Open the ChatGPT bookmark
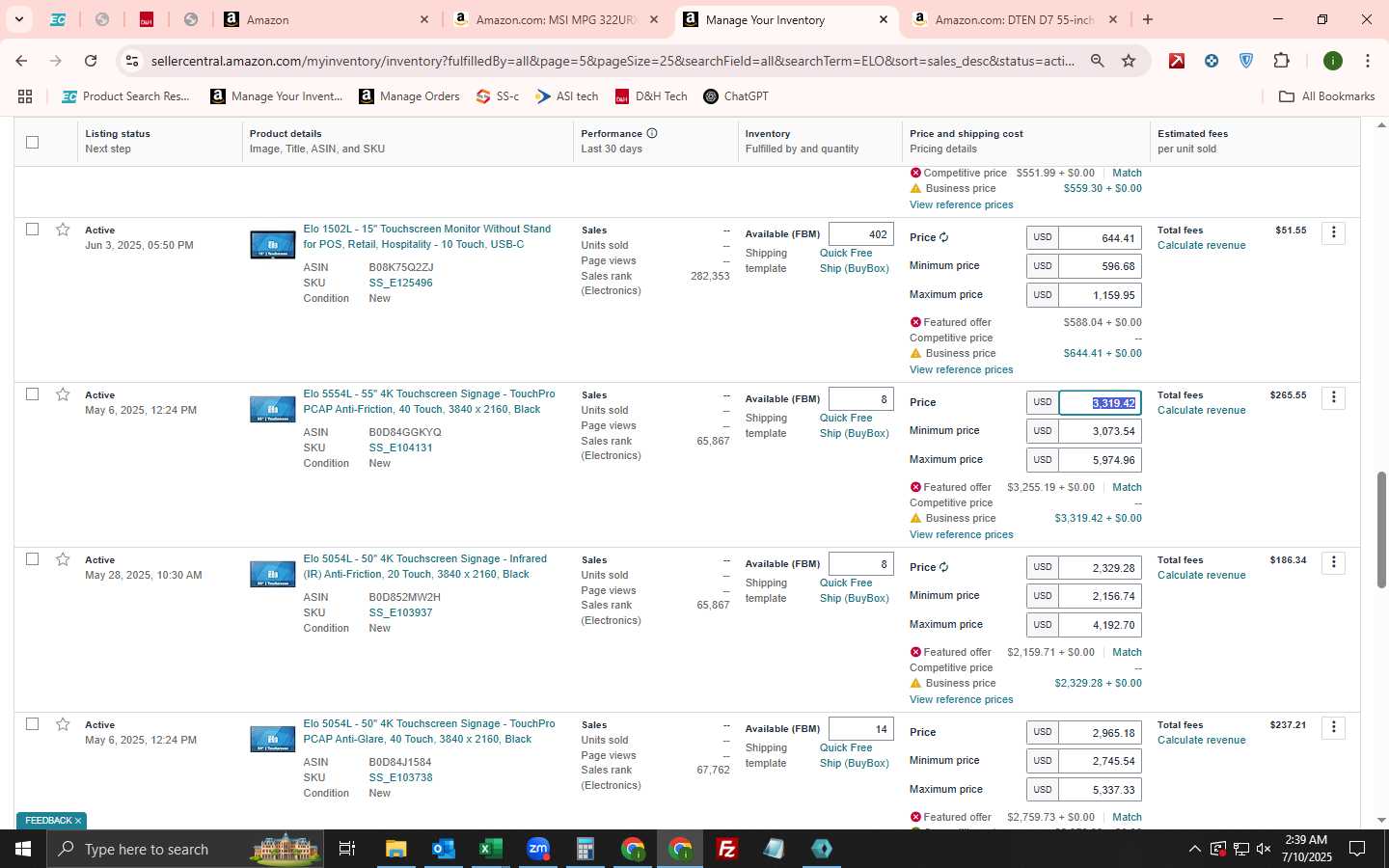The image size is (1389, 868). tap(736, 96)
